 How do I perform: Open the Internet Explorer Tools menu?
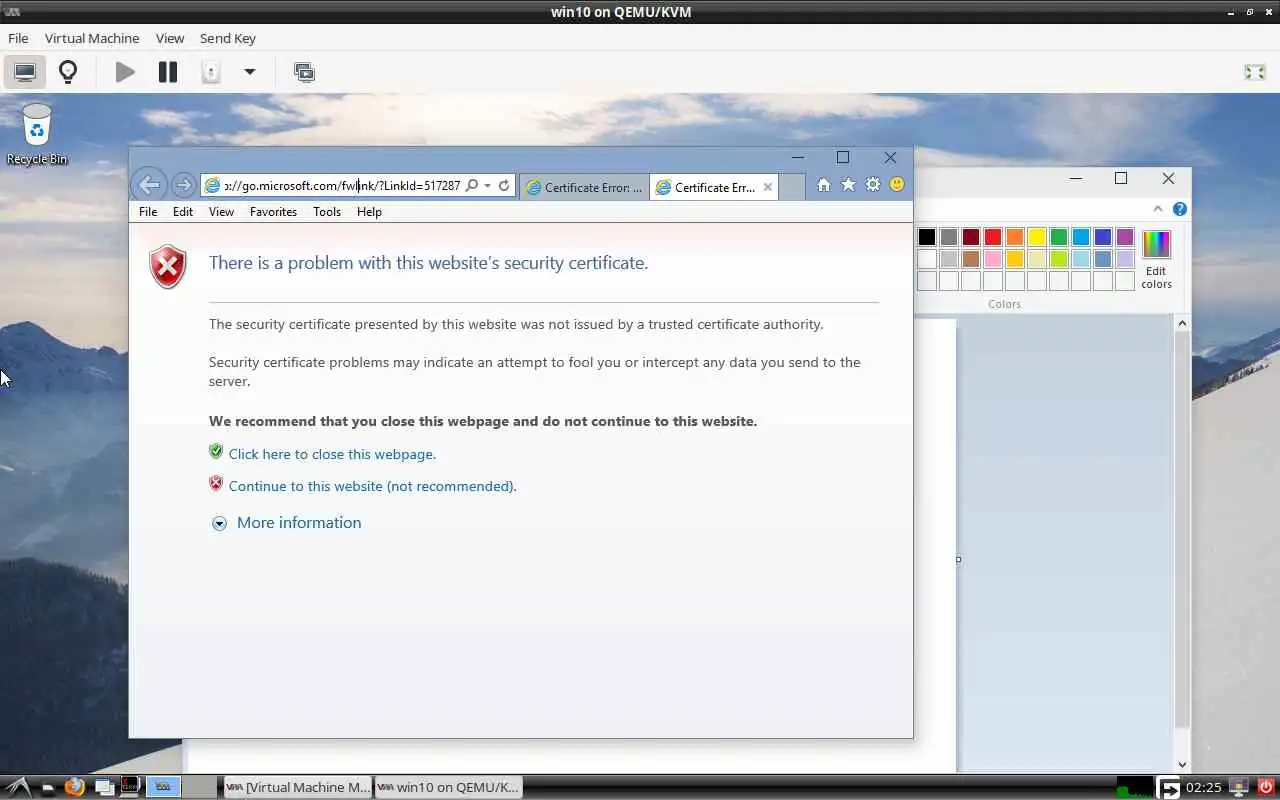(327, 212)
